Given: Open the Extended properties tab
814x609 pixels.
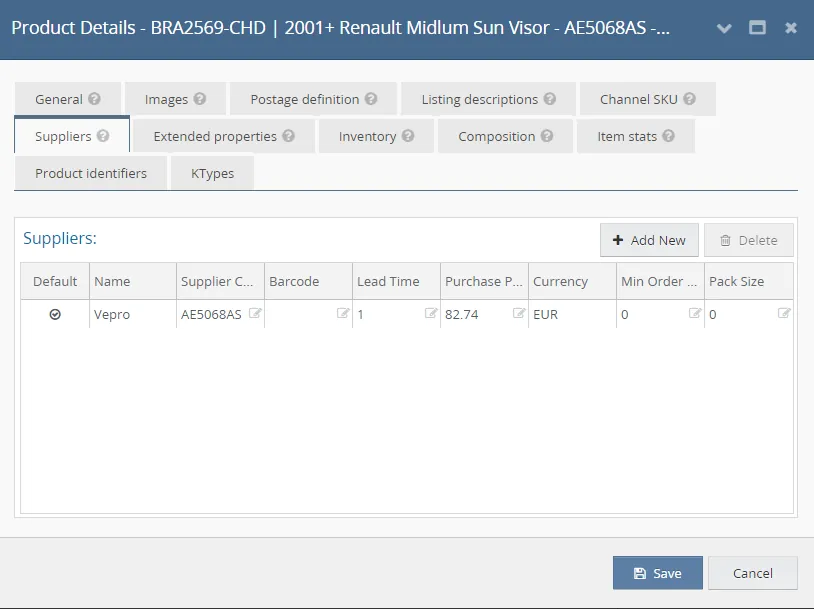Looking at the screenshot, I should point(224,136).
